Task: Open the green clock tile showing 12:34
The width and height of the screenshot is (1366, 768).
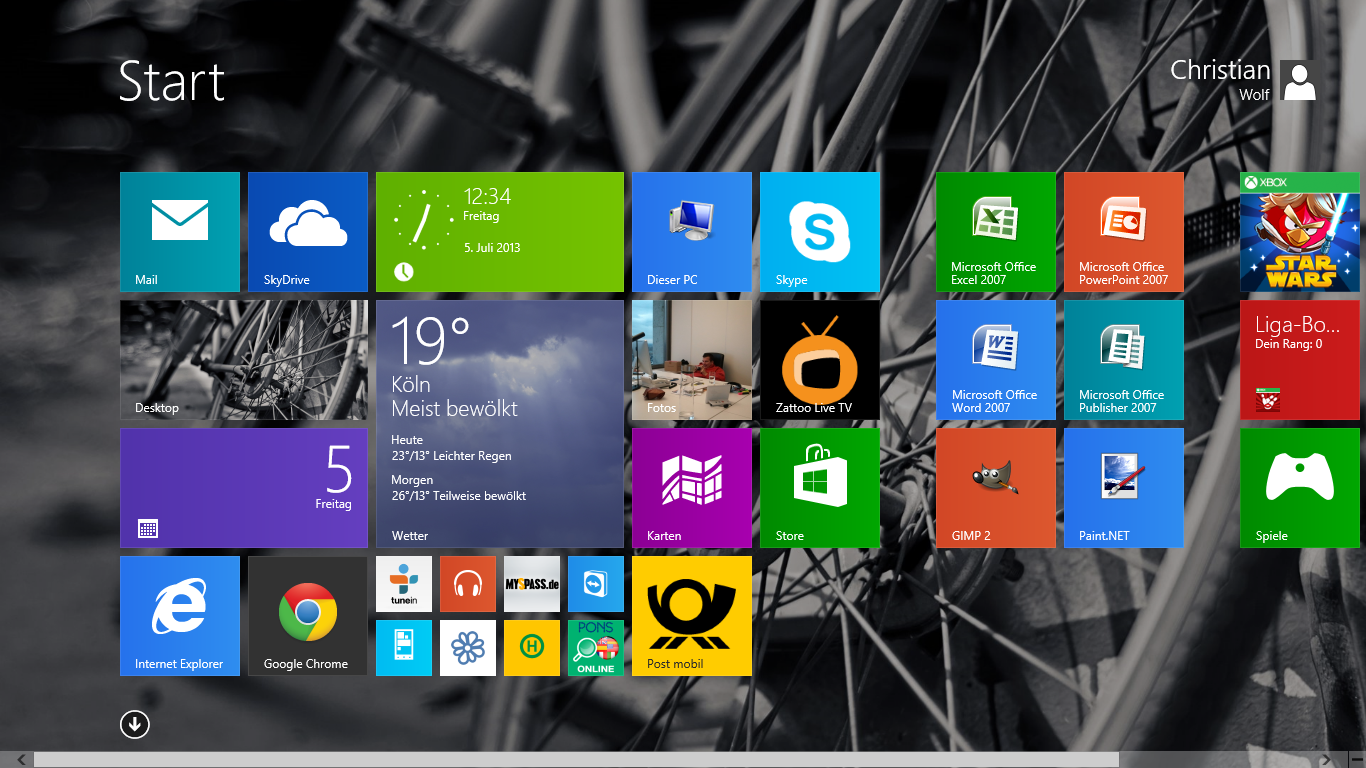Action: click(x=500, y=232)
